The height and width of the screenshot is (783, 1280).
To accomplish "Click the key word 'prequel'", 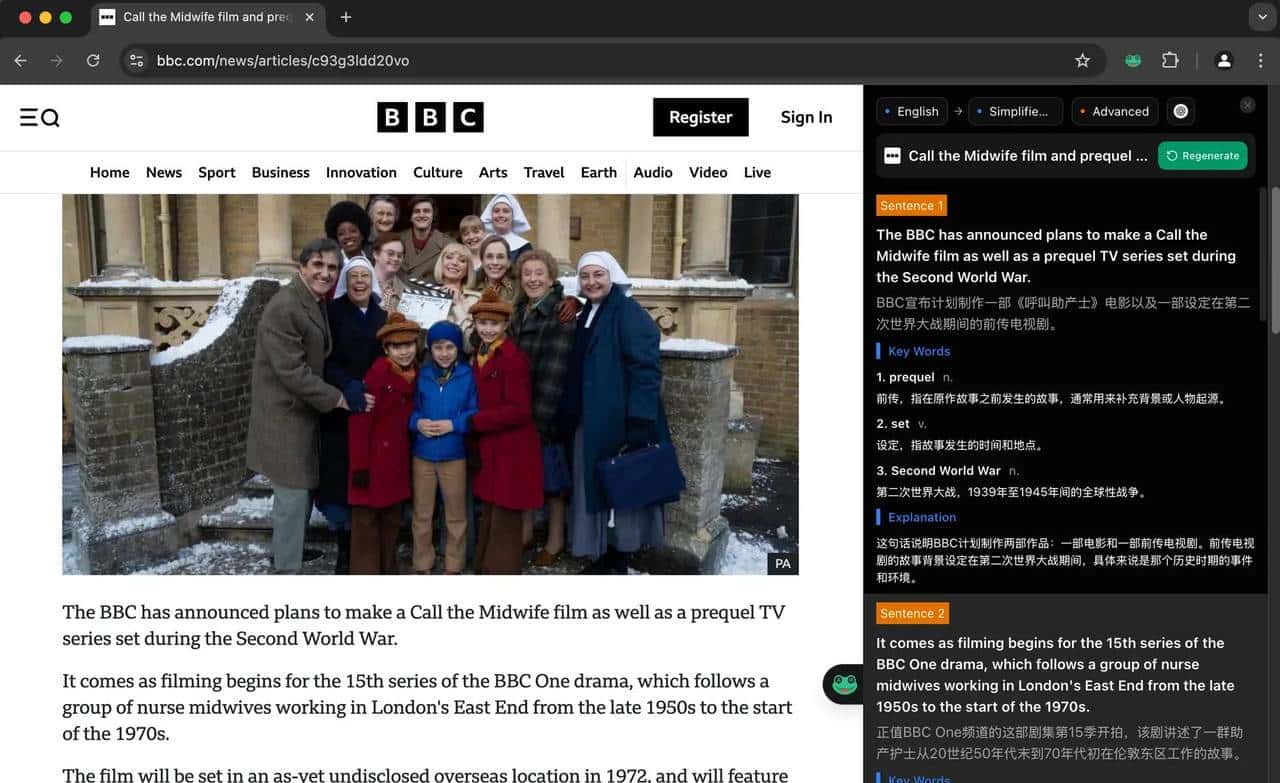I will (x=911, y=377).
